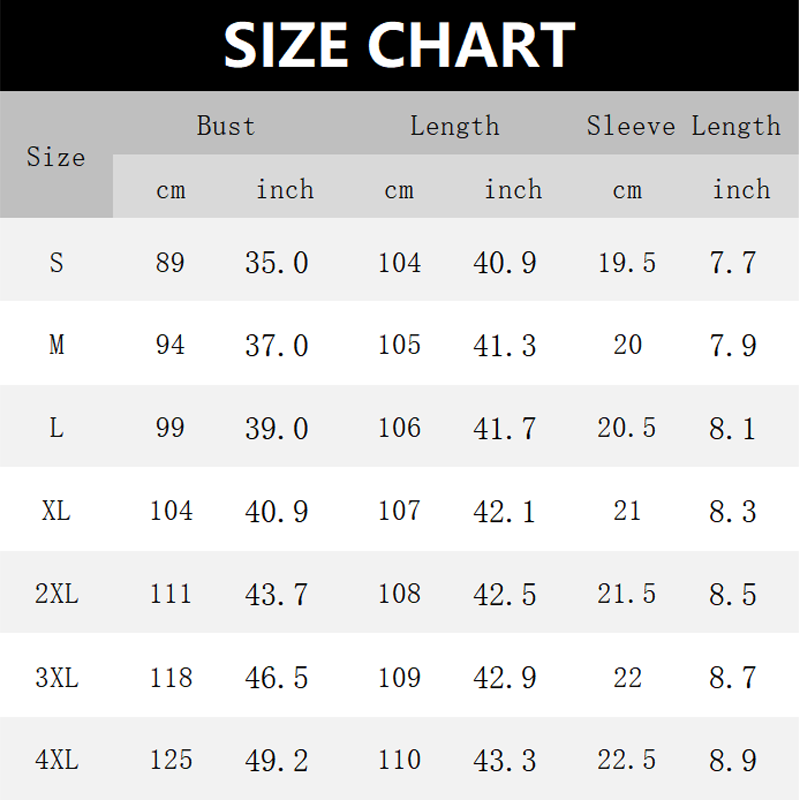The image size is (800, 800).
Task: Click the L size row label
Action: click(56, 428)
